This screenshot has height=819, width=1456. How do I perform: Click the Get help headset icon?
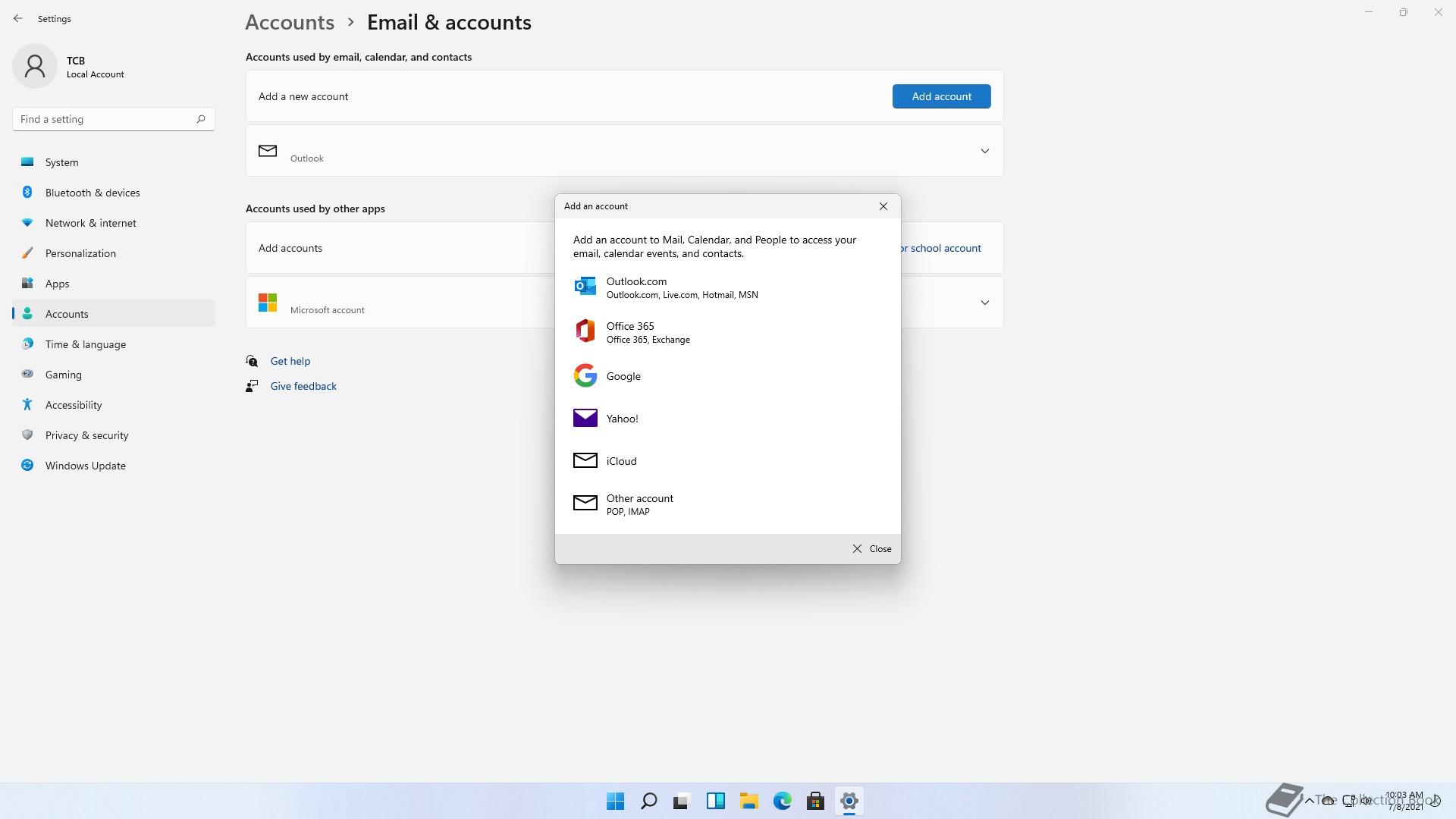point(252,361)
